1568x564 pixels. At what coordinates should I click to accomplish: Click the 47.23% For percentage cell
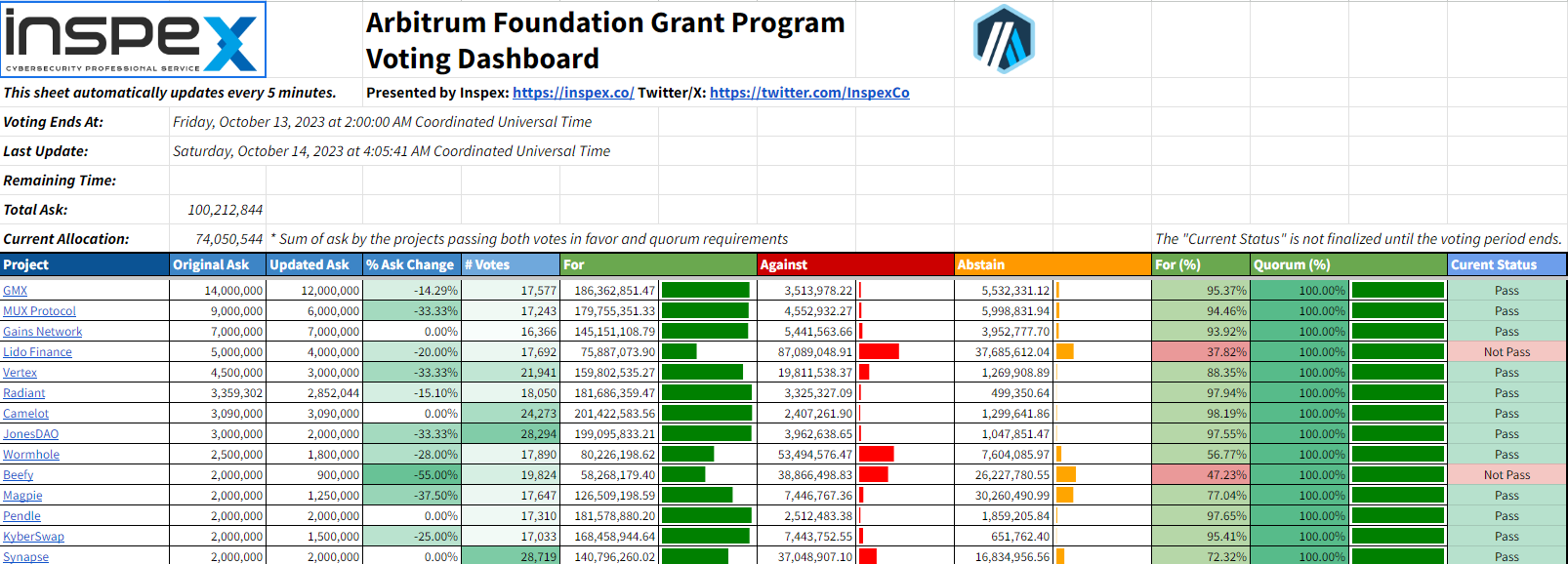[x=1201, y=475]
